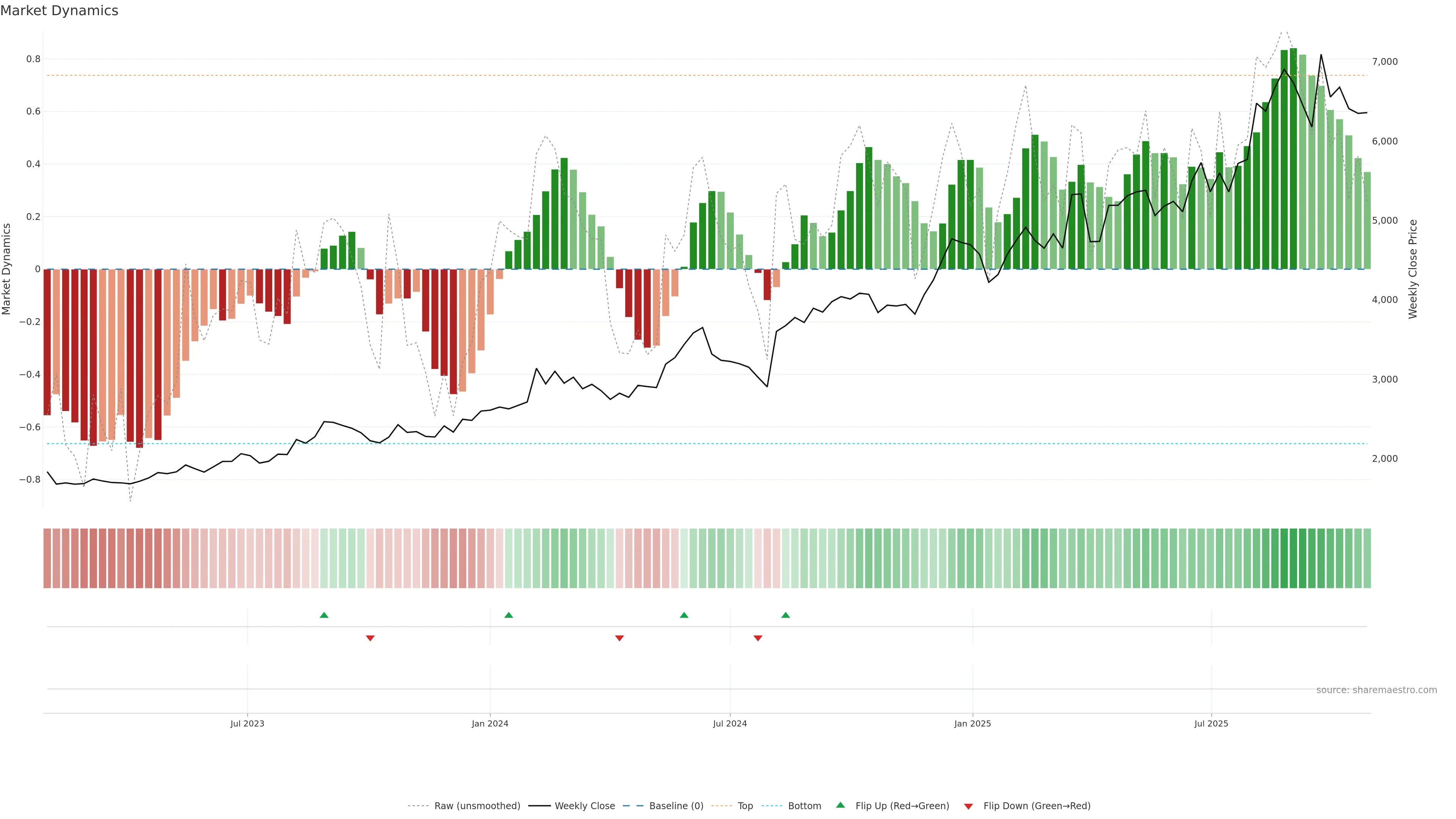Click the Flip Up legend triangle icon
This screenshot has height=819, width=1456.
point(841,805)
